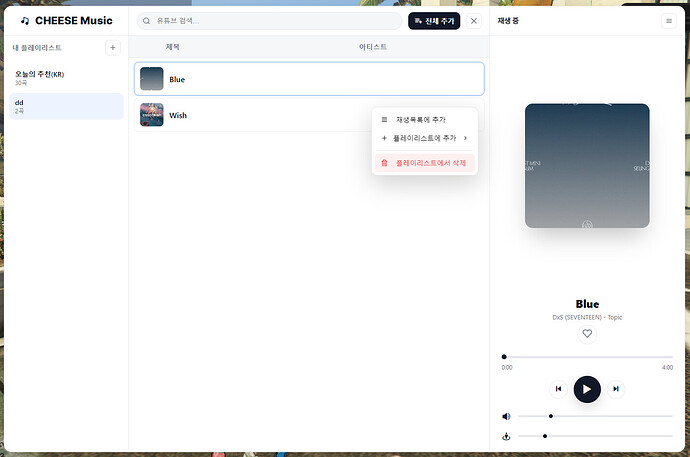Select the 'dd' playlist in the sidebar

(x=66, y=106)
